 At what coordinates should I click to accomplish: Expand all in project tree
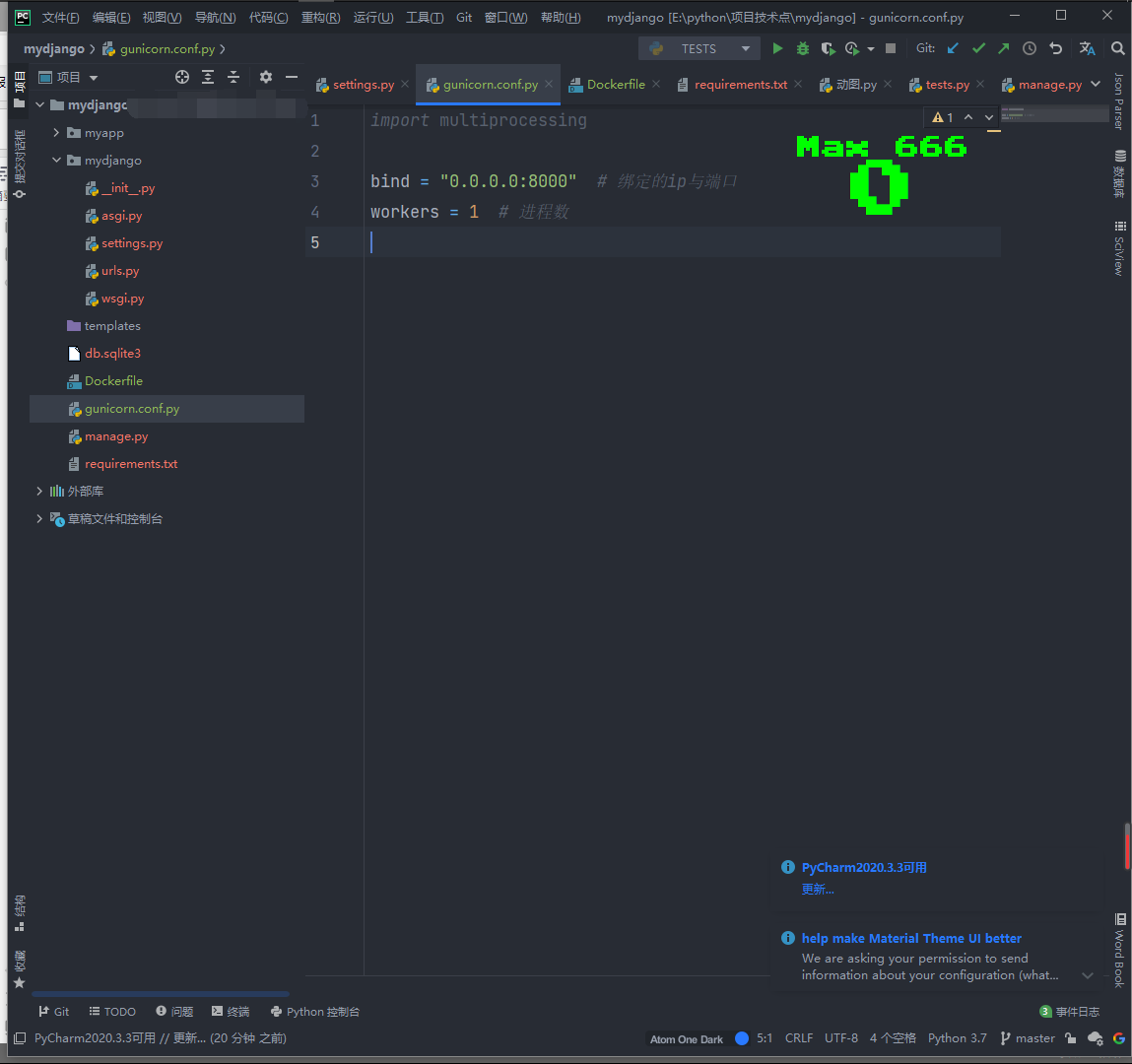[208, 77]
